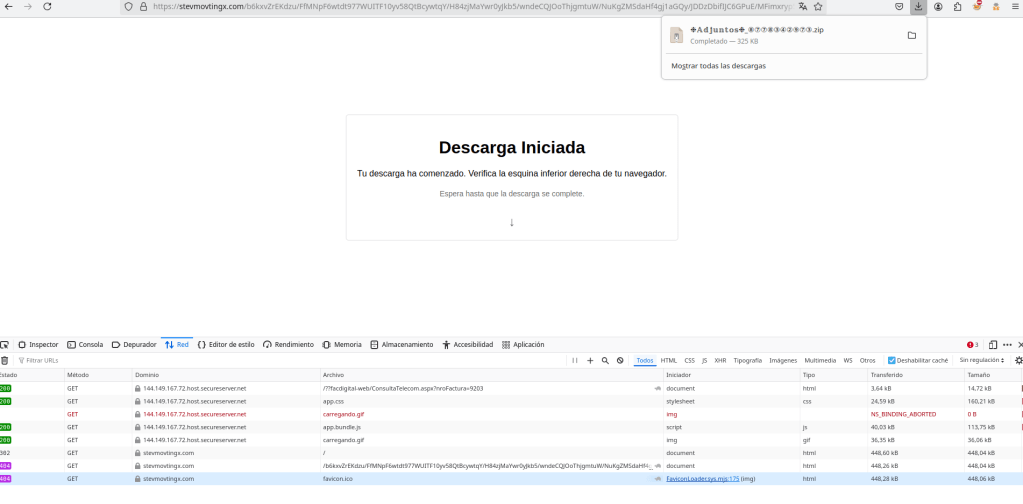Open the extensions puzzle icon
The height and width of the screenshot is (504, 1023).
(957, 6)
